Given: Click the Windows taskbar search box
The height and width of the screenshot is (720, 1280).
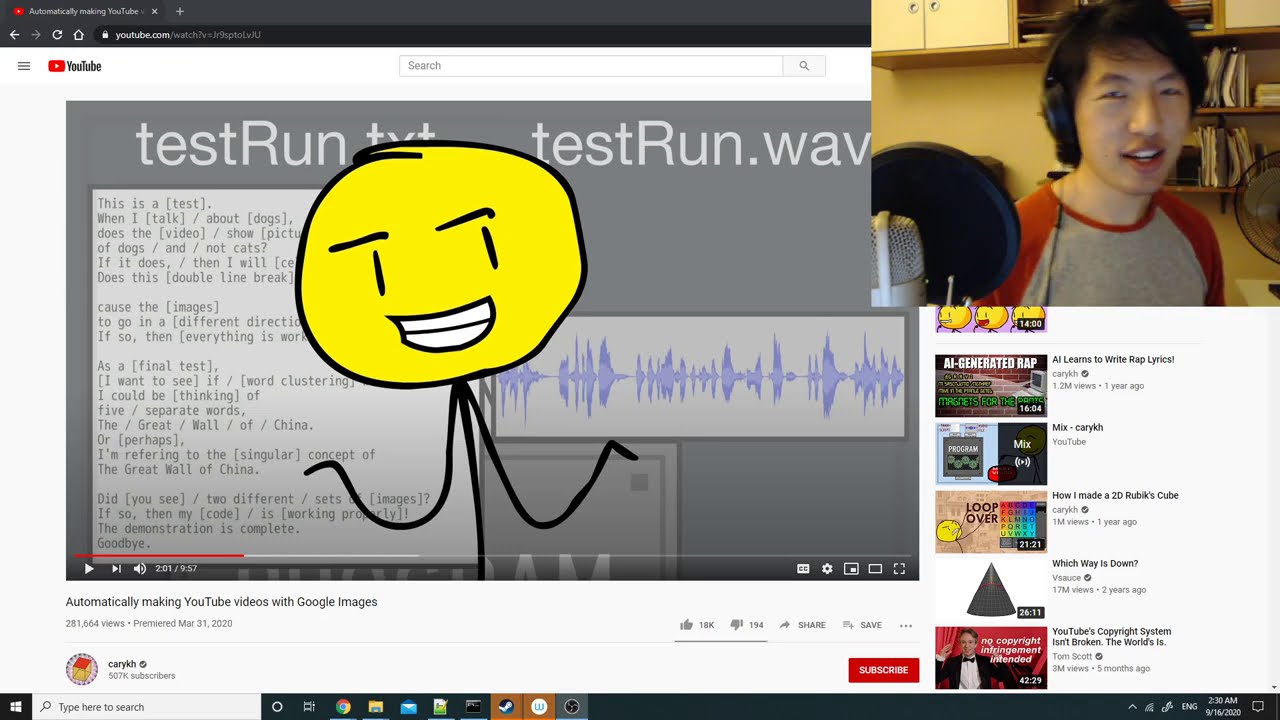Looking at the screenshot, I should [x=147, y=707].
